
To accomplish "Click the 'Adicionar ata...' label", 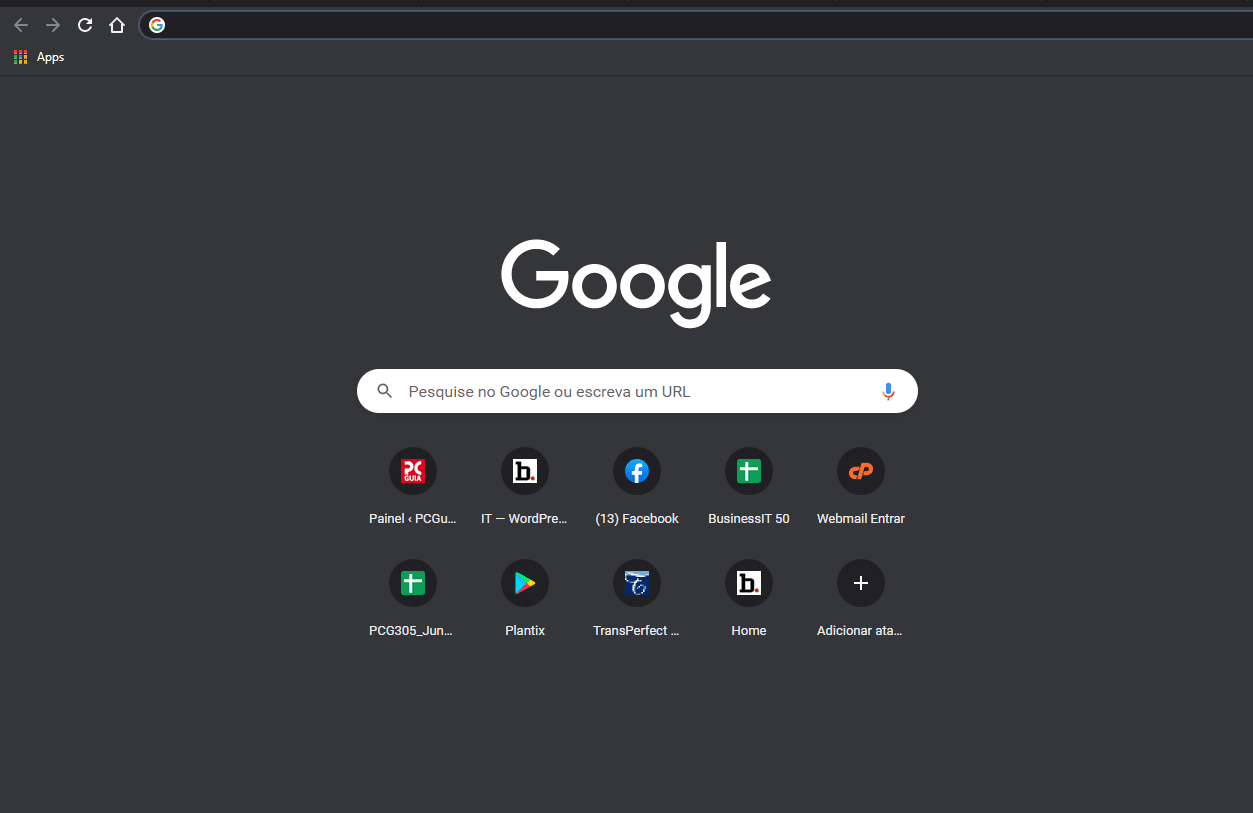I will pyautogui.click(x=861, y=631).
